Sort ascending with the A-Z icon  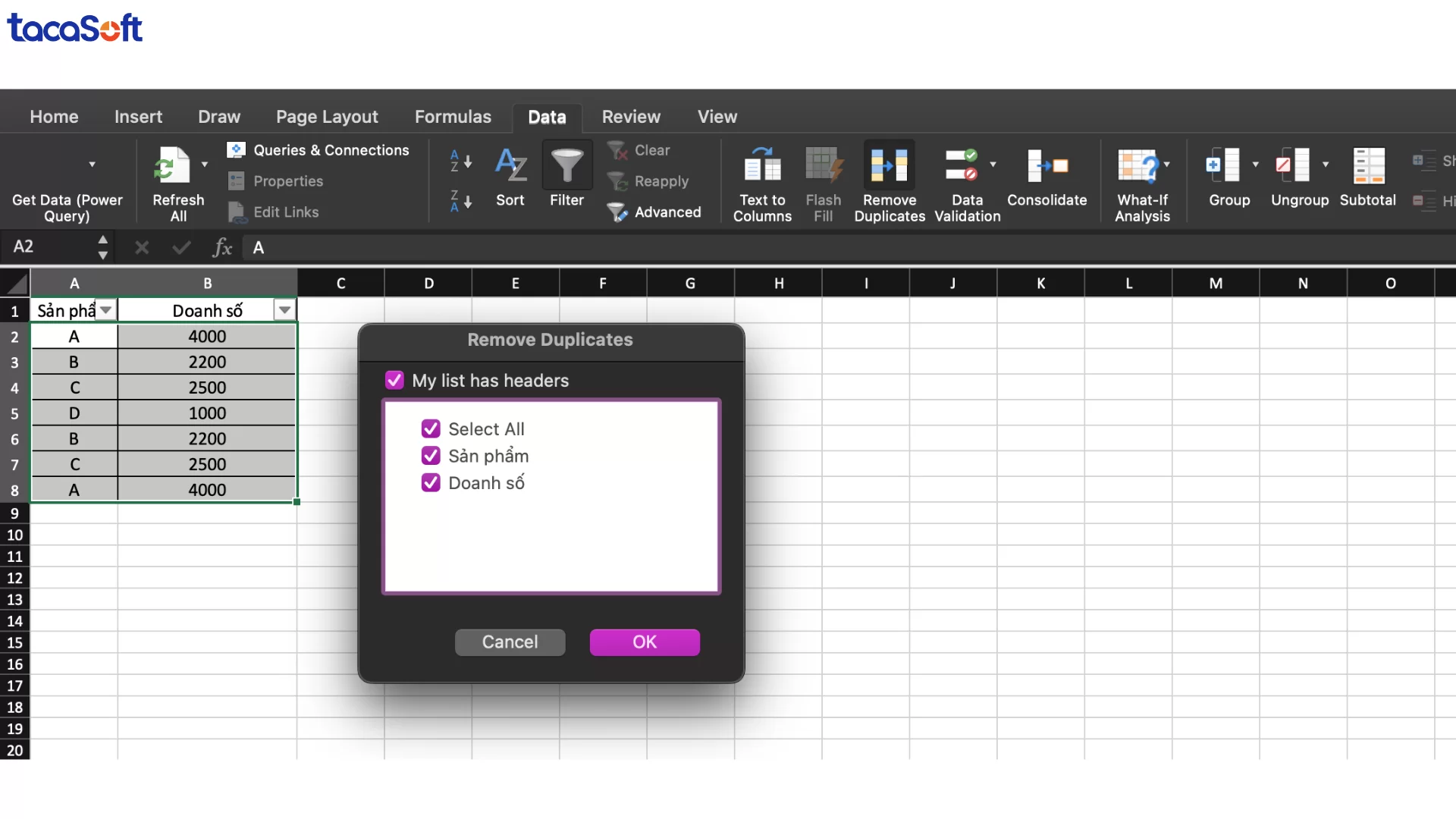click(x=460, y=162)
